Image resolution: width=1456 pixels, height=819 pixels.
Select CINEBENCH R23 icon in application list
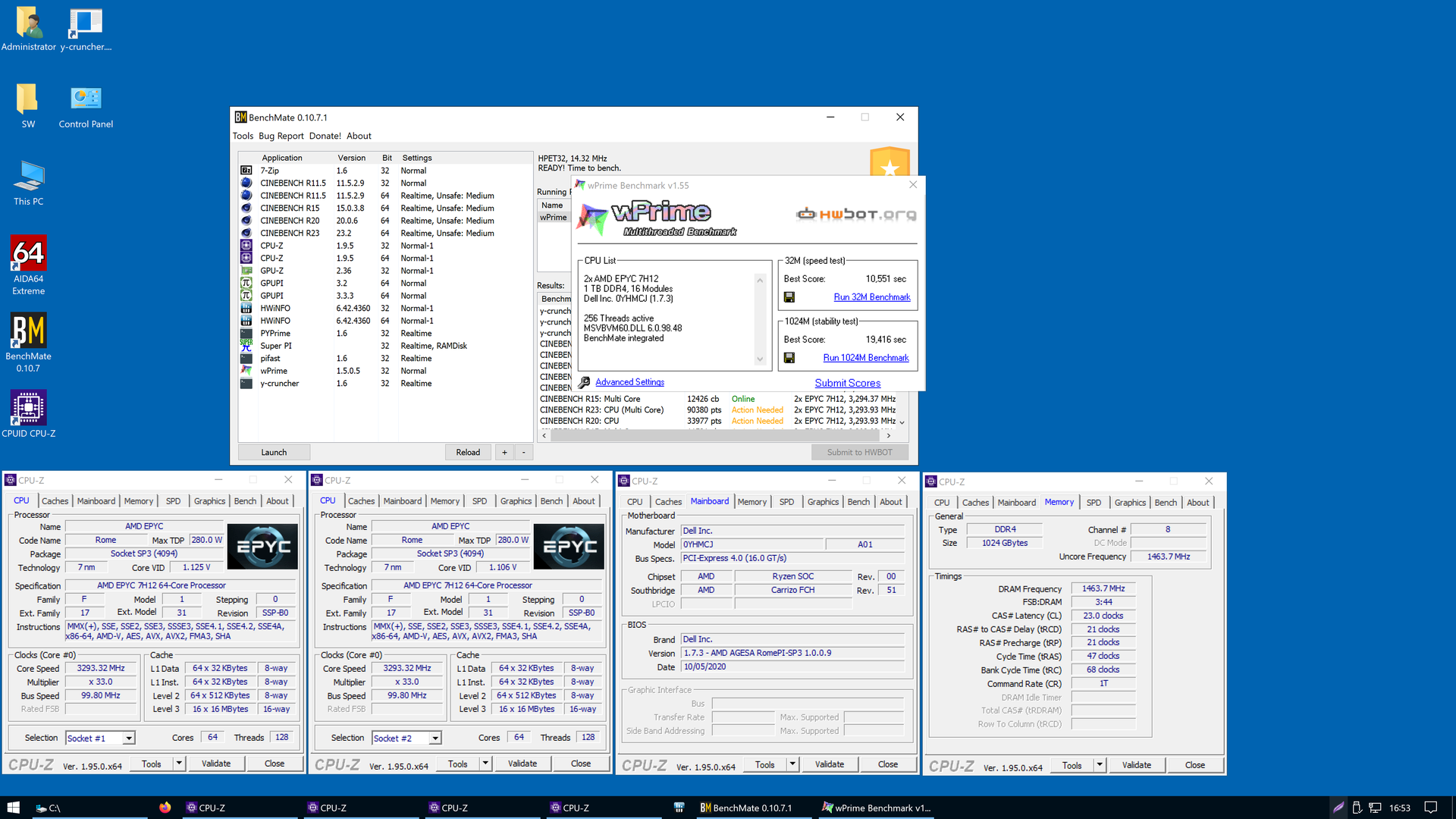[246, 233]
